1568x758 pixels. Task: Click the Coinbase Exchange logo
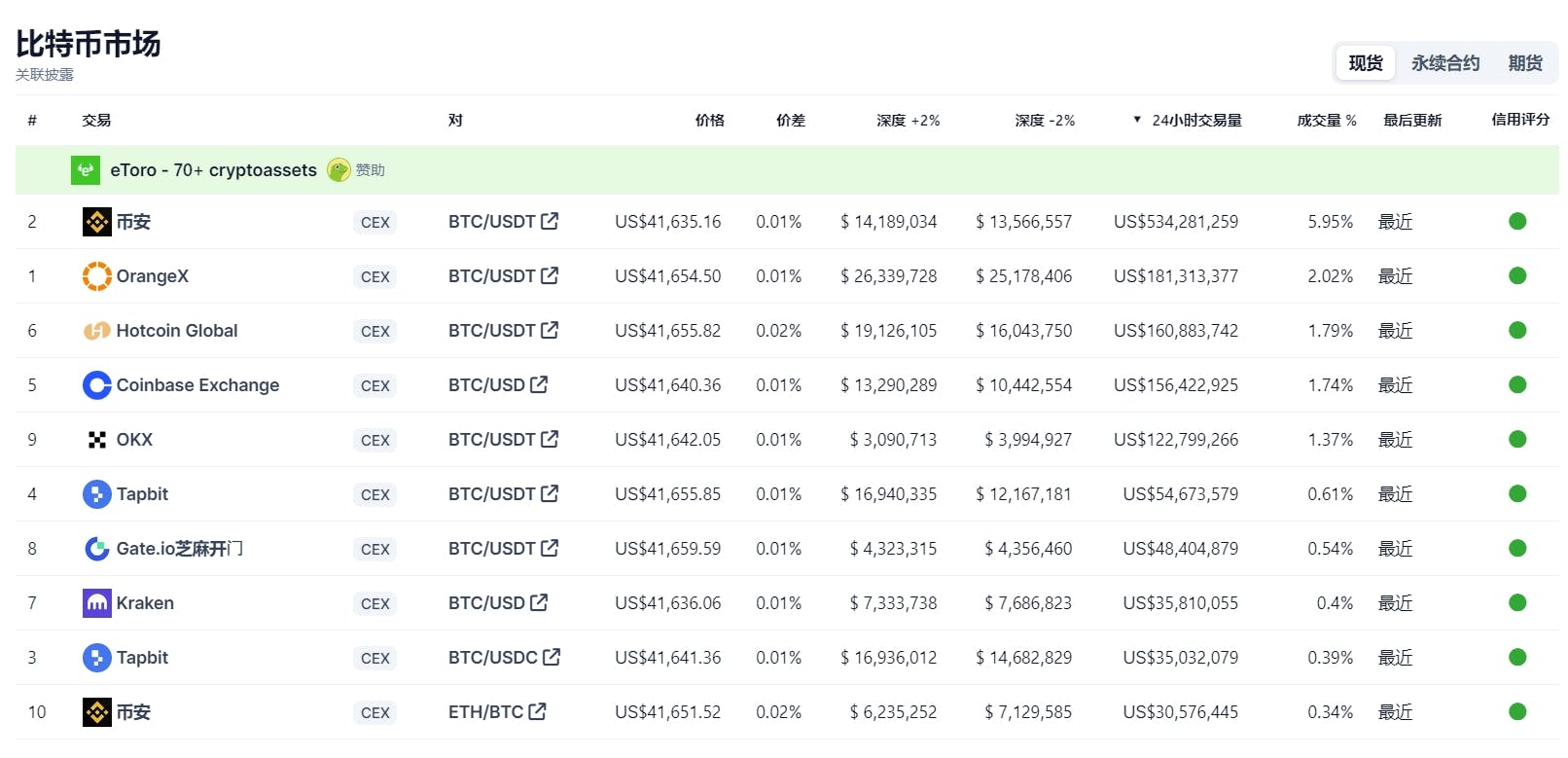pos(96,385)
